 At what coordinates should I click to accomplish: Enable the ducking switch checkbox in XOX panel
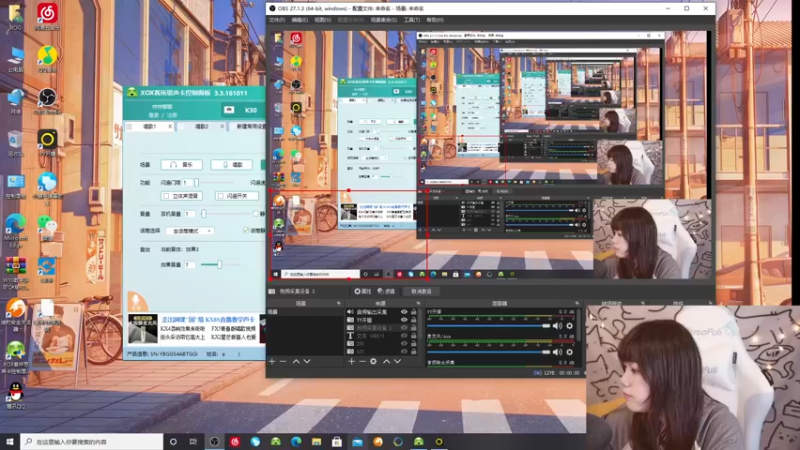220,196
